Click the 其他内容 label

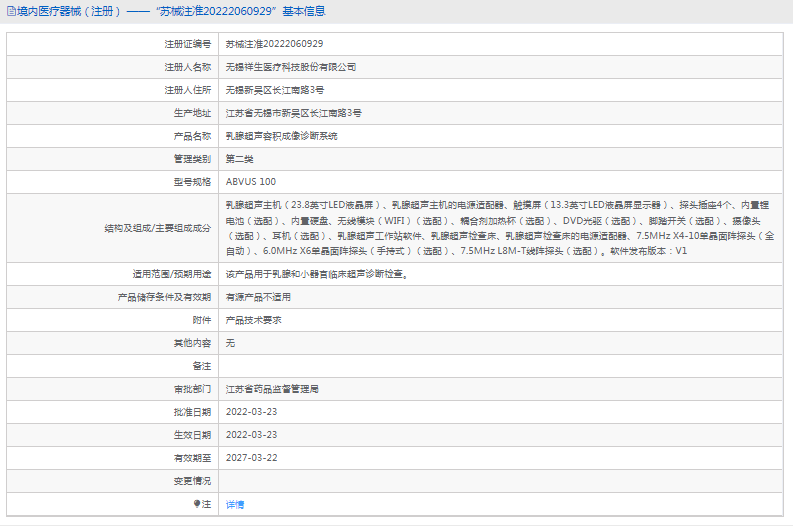click(x=192, y=343)
